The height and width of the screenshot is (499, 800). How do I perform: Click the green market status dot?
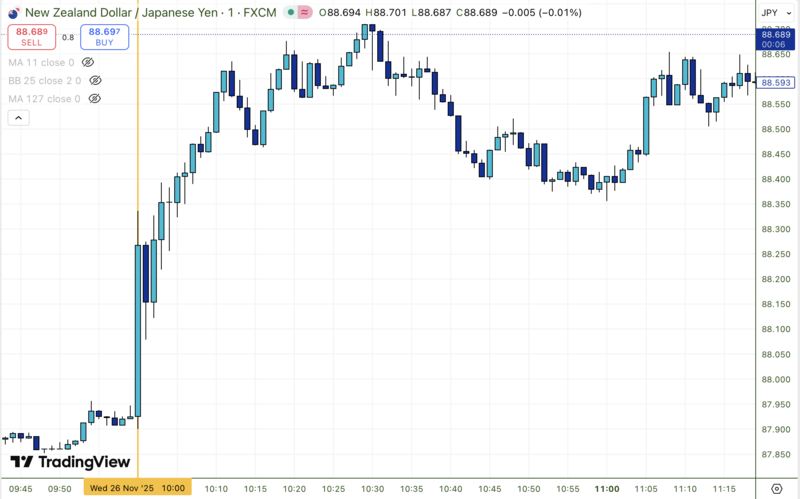(x=290, y=12)
